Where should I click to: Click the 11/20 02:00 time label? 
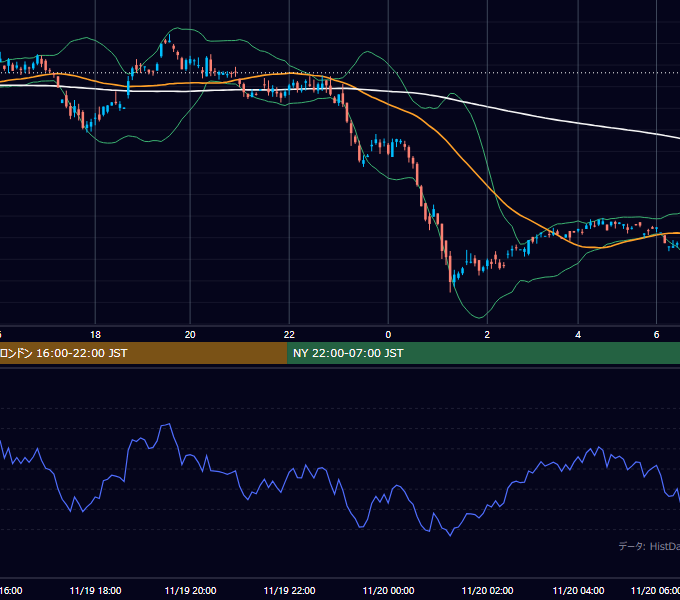[487, 591]
